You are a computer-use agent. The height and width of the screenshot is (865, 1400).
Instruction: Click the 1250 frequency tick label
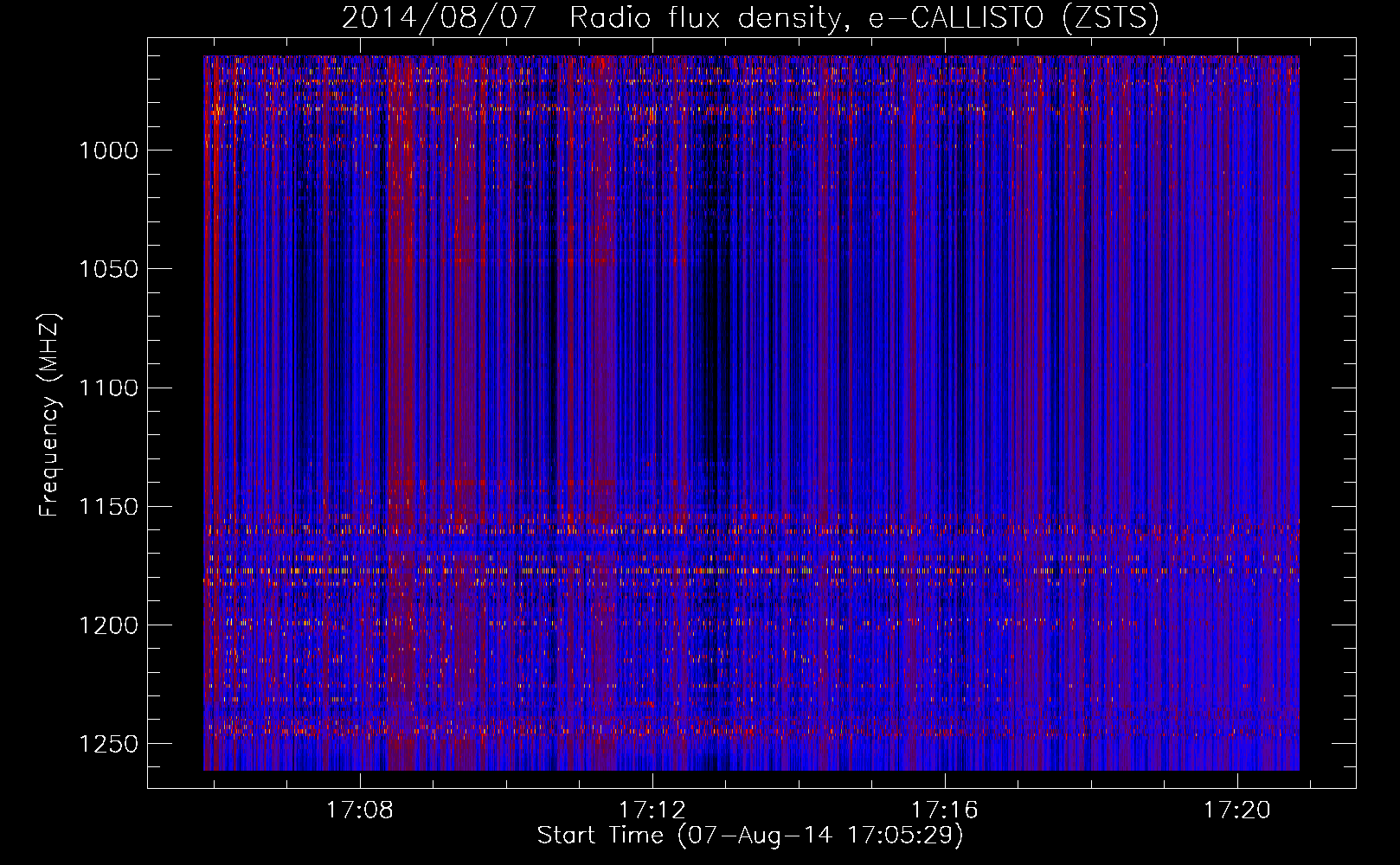point(108,744)
